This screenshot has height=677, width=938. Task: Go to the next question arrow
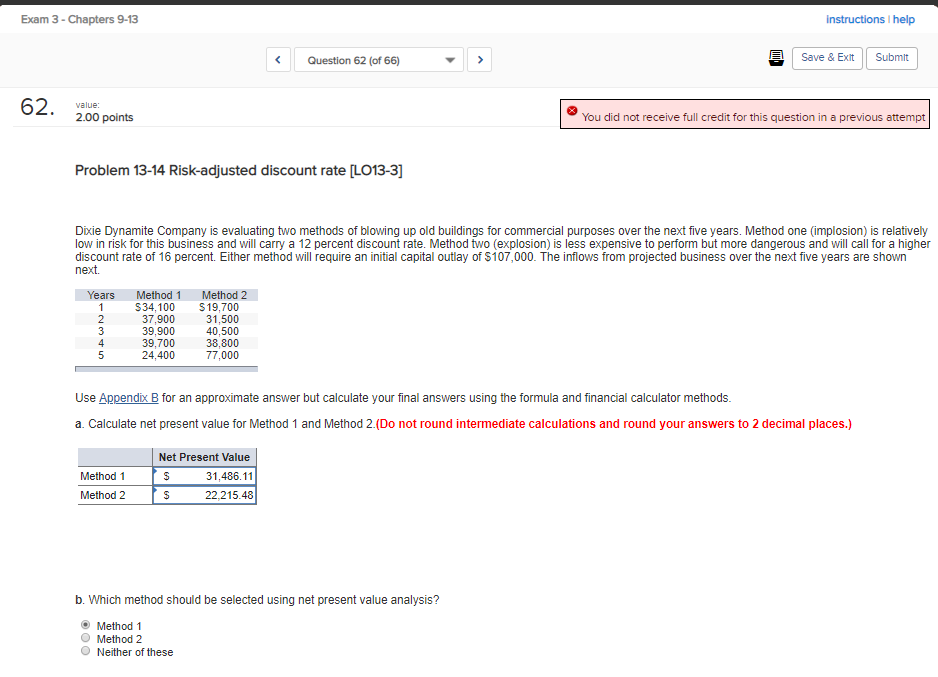[x=479, y=60]
